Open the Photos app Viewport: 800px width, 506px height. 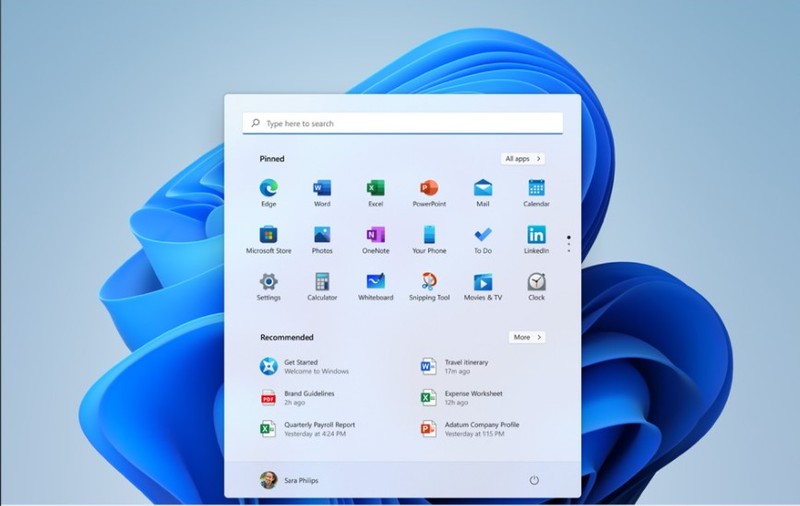pos(322,240)
